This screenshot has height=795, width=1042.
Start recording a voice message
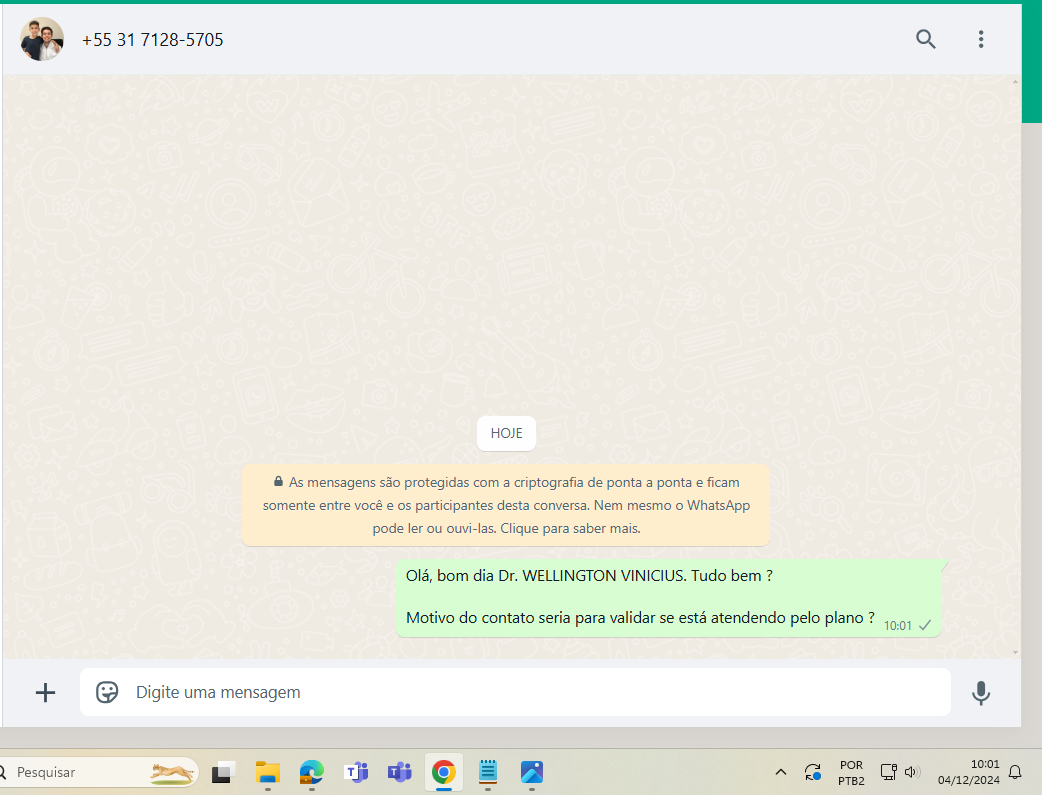981,693
